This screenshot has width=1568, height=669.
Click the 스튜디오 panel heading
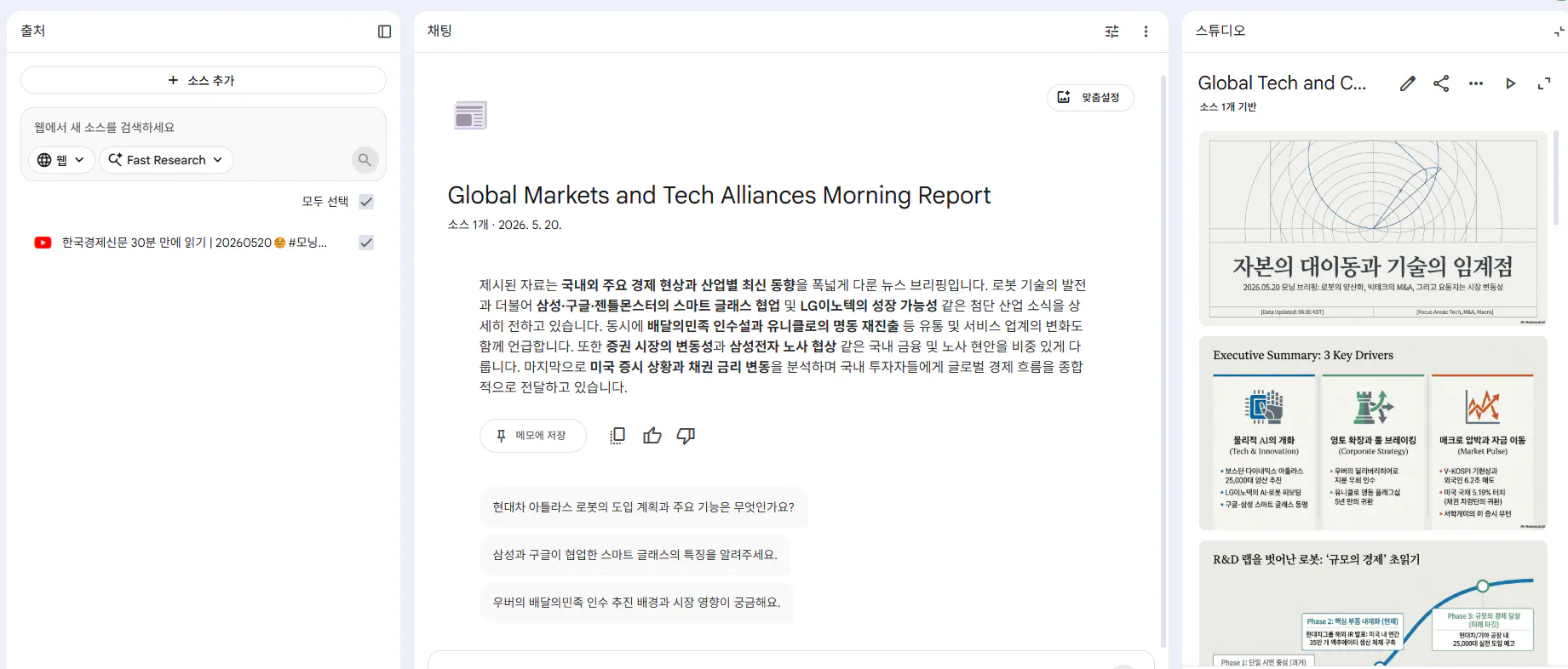coord(1221,31)
